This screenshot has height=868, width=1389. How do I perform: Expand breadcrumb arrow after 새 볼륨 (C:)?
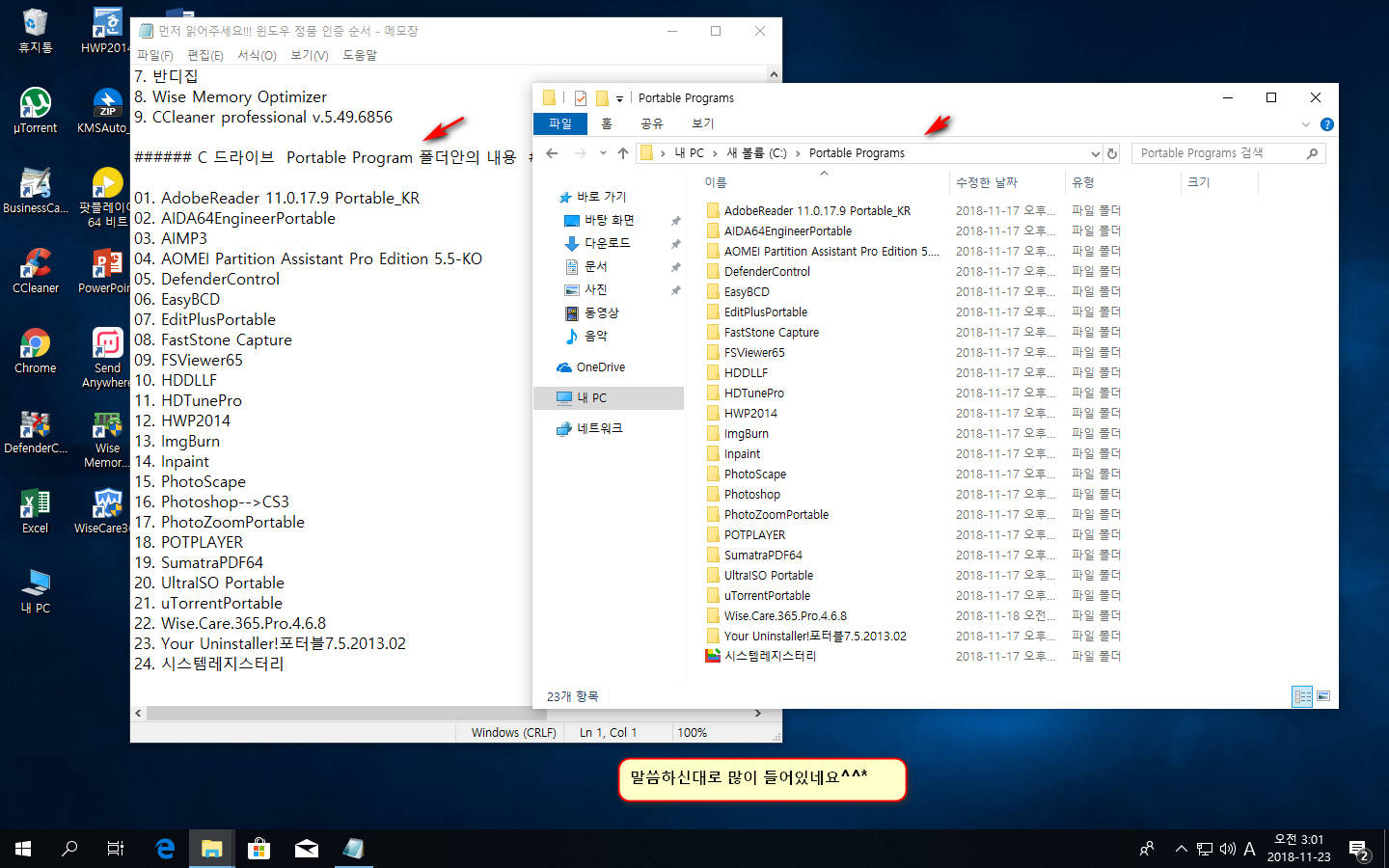[x=798, y=153]
